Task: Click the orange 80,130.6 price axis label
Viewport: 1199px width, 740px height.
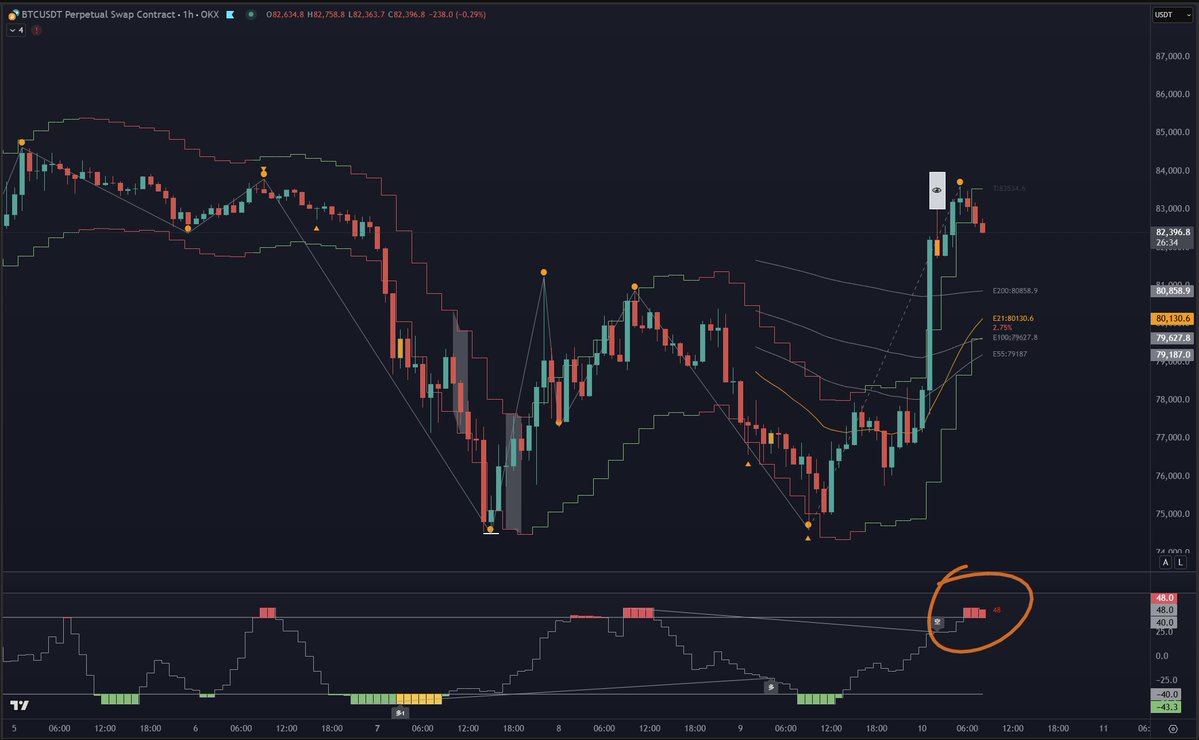Action: coord(1172,318)
